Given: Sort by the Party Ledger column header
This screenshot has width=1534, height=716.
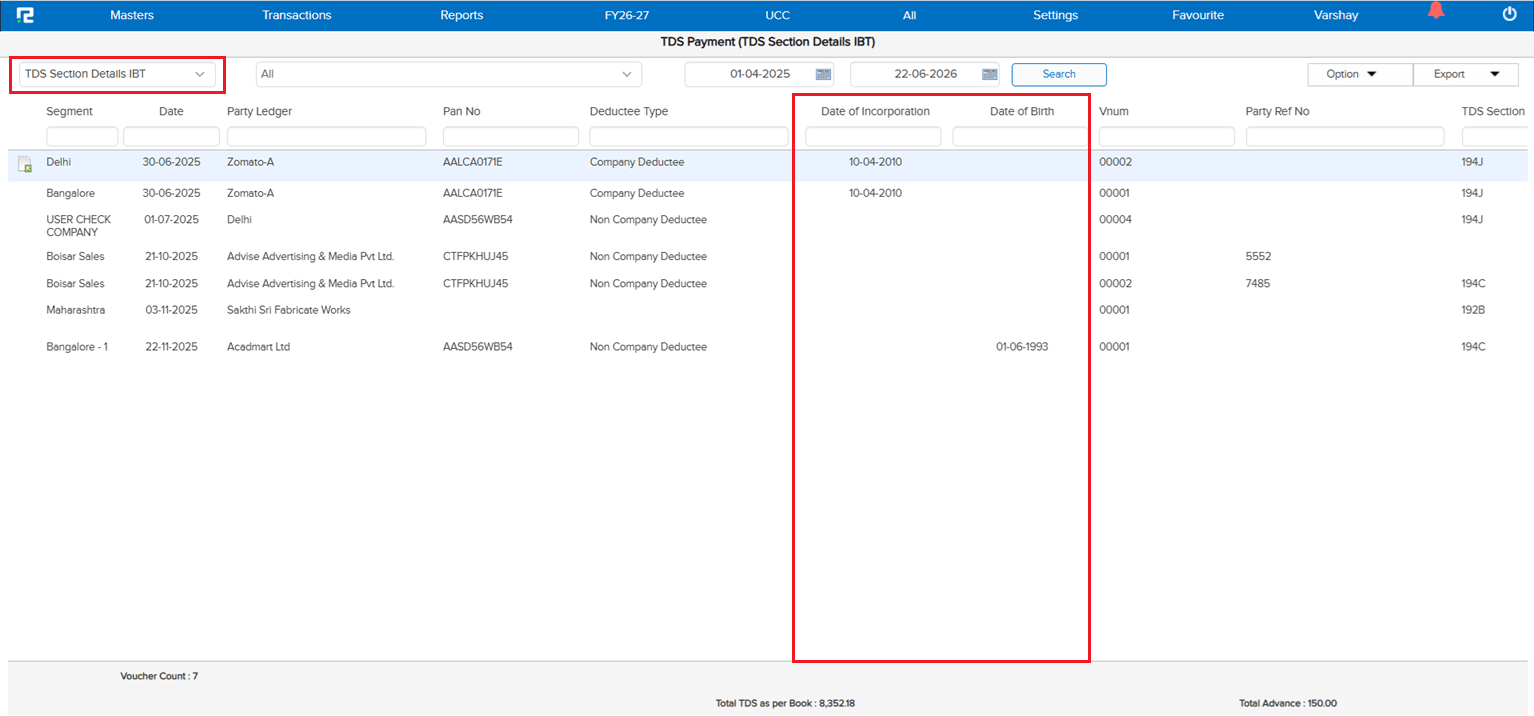Looking at the screenshot, I should coord(259,112).
